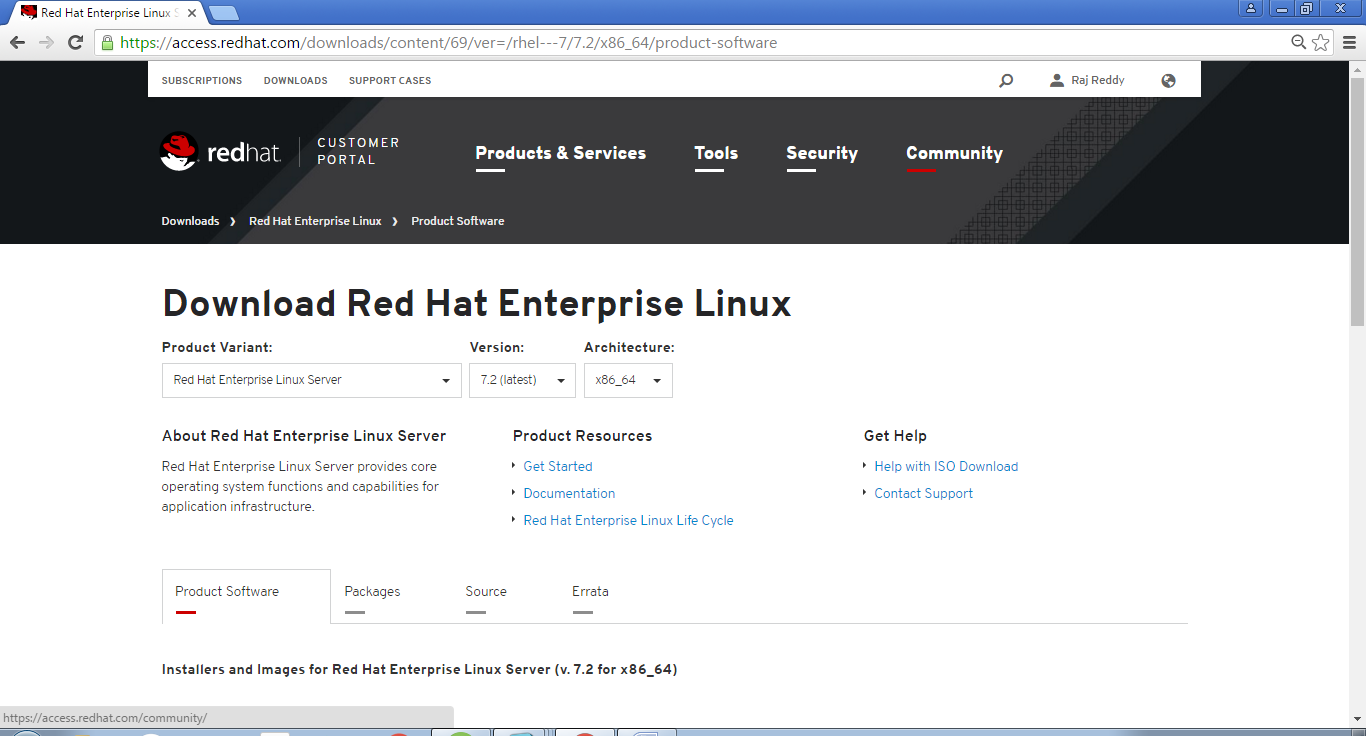The image size is (1366, 736).
Task: Open the Community menu
Action: click(954, 154)
